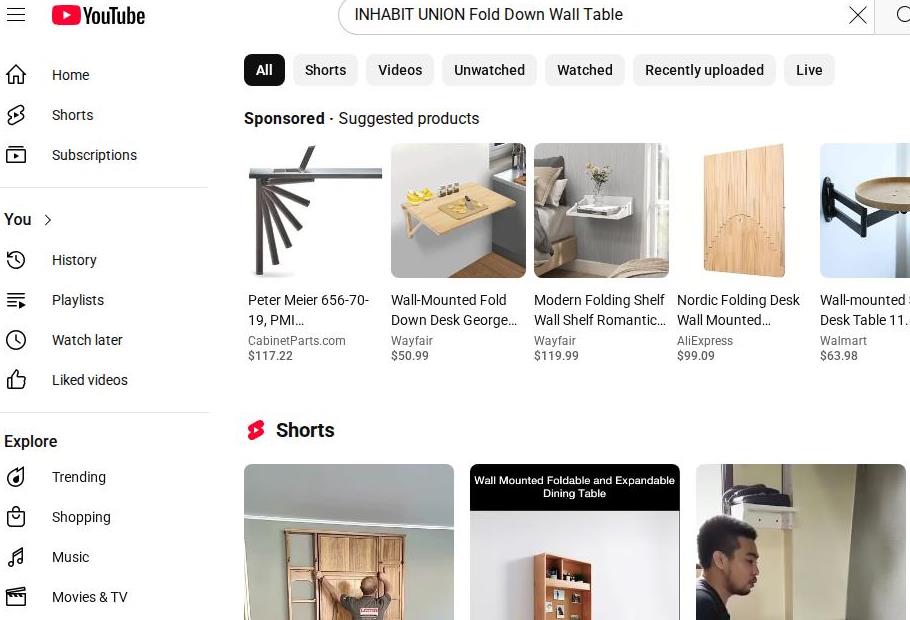The width and height of the screenshot is (910, 620).
Task: Go to Home via house icon
Action: pyautogui.click(x=16, y=75)
